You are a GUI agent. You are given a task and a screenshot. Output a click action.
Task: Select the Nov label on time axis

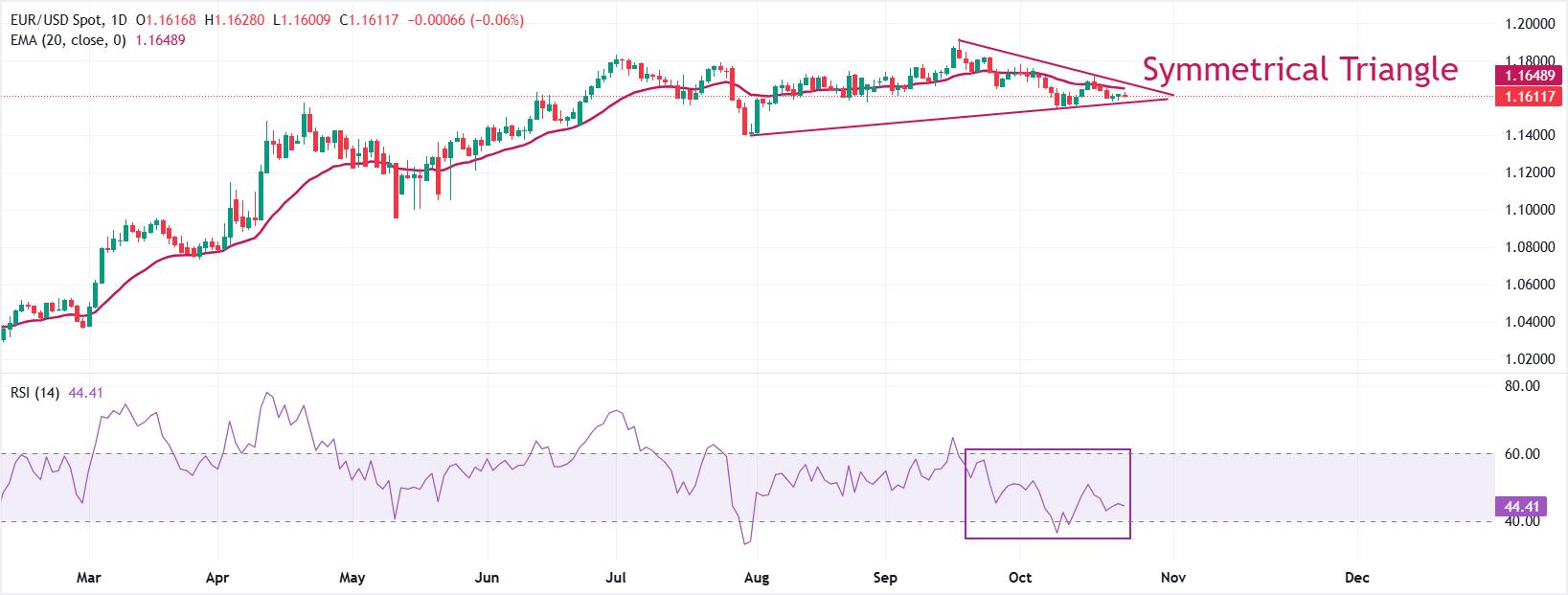click(x=1172, y=578)
